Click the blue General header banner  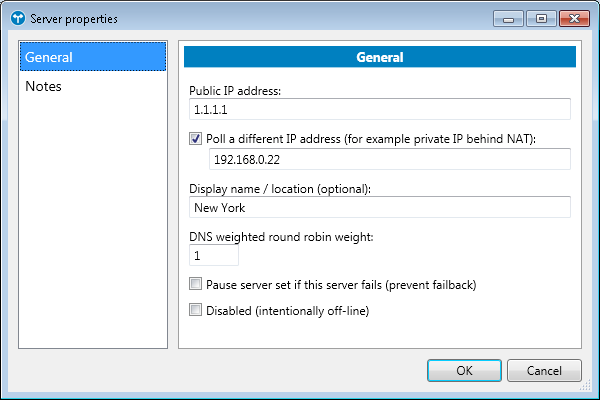[380, 57]
